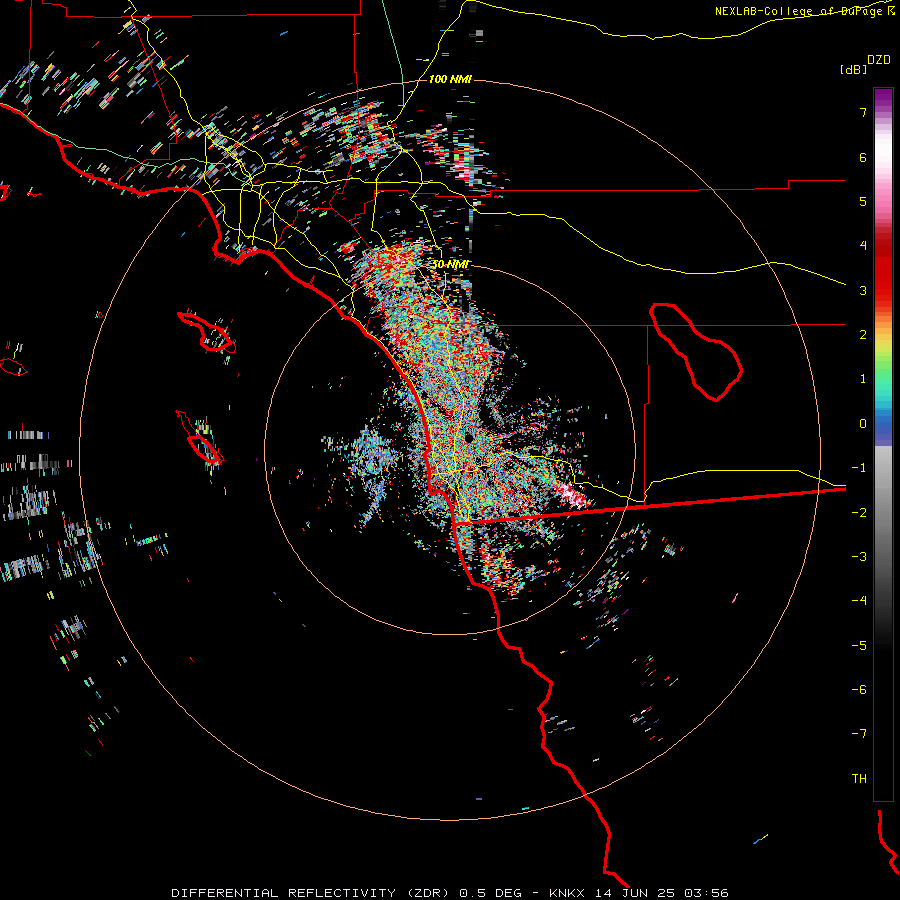Click the 6 value on color scale
The height and width of the screenshot is (900, 900).
pyautogui.click(x=863, y=157)
